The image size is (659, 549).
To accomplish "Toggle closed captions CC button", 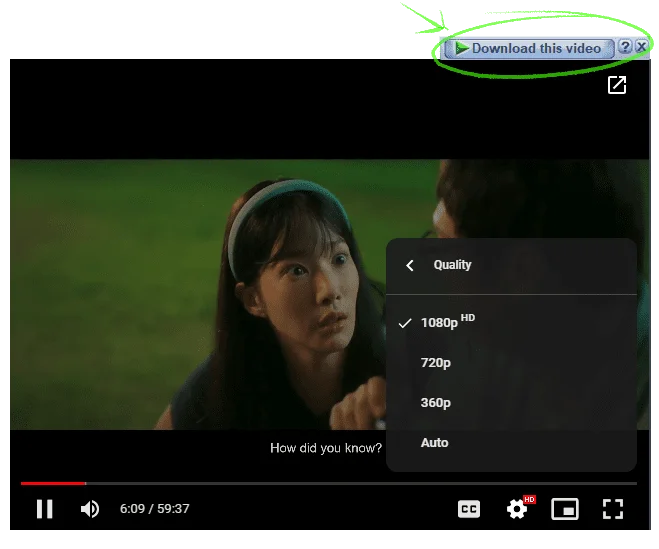I will click(x=469, y=509).
